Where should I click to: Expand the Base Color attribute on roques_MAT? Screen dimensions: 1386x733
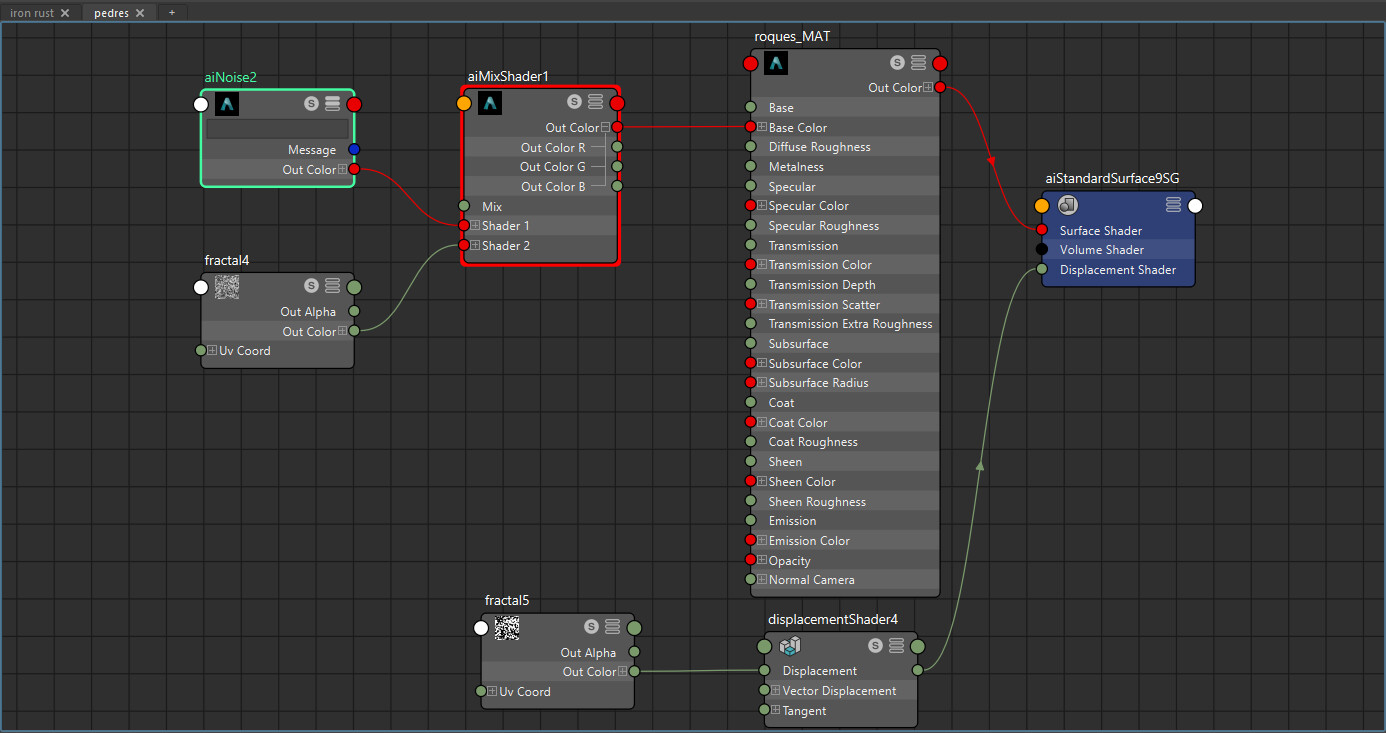coord(762,127)
